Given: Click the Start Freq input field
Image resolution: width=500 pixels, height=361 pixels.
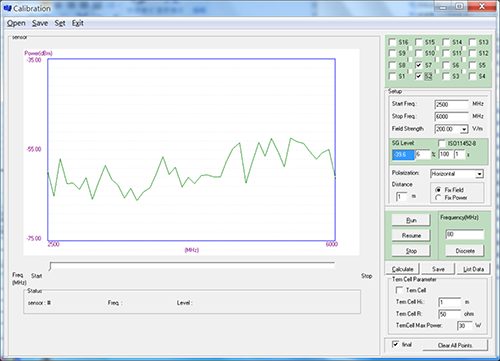Looking at the screenshot, I should [x=452, y=105].
